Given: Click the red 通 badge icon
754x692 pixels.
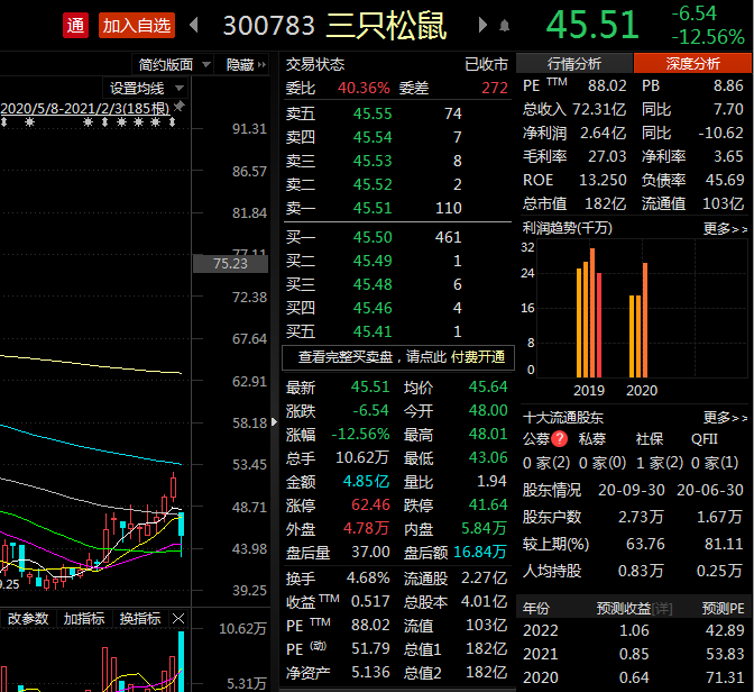Looking at the screenshot, I should pyautogui.click(x=75, y=25).
